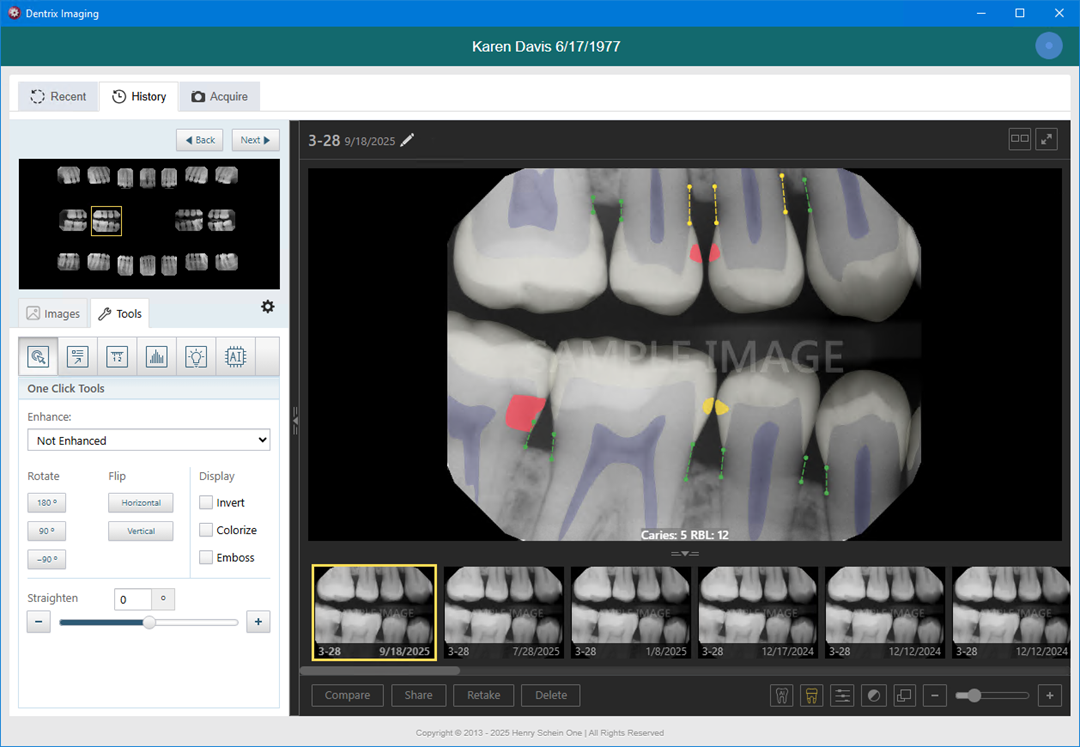Open the Enhance dropdown showing Not Enhanced
The width and height of the screenshot is (1080, 747).
(x=148, y=440)
